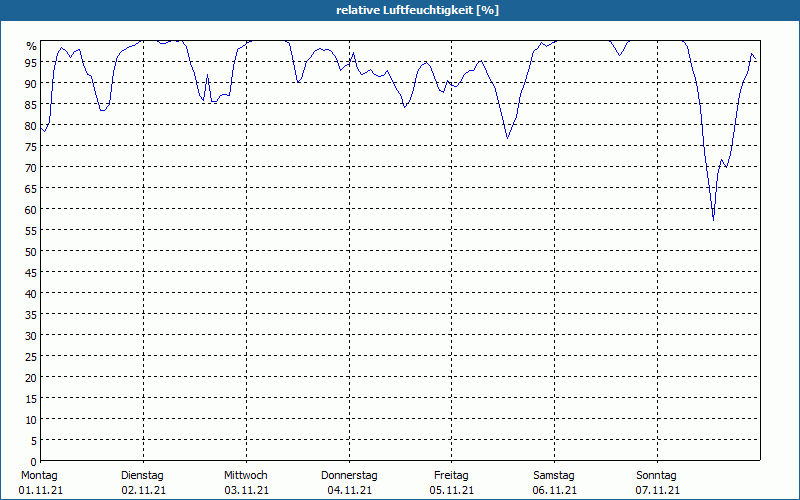Click the Mittwoch 03.11.21 date label
The height and width of the screenshot is (500, 800).
point(246,483)
